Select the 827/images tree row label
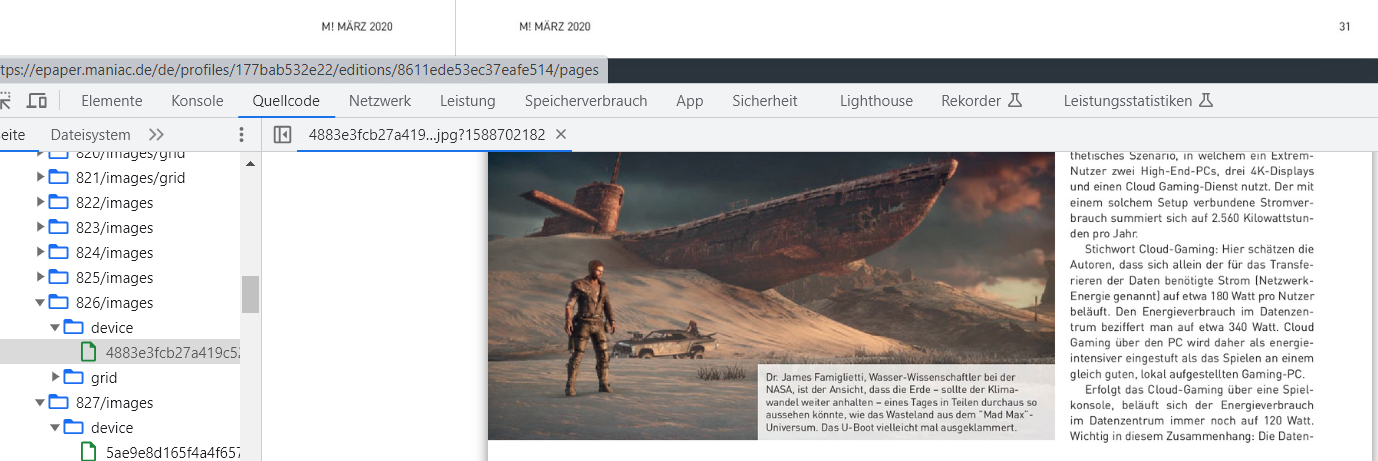 114,402
